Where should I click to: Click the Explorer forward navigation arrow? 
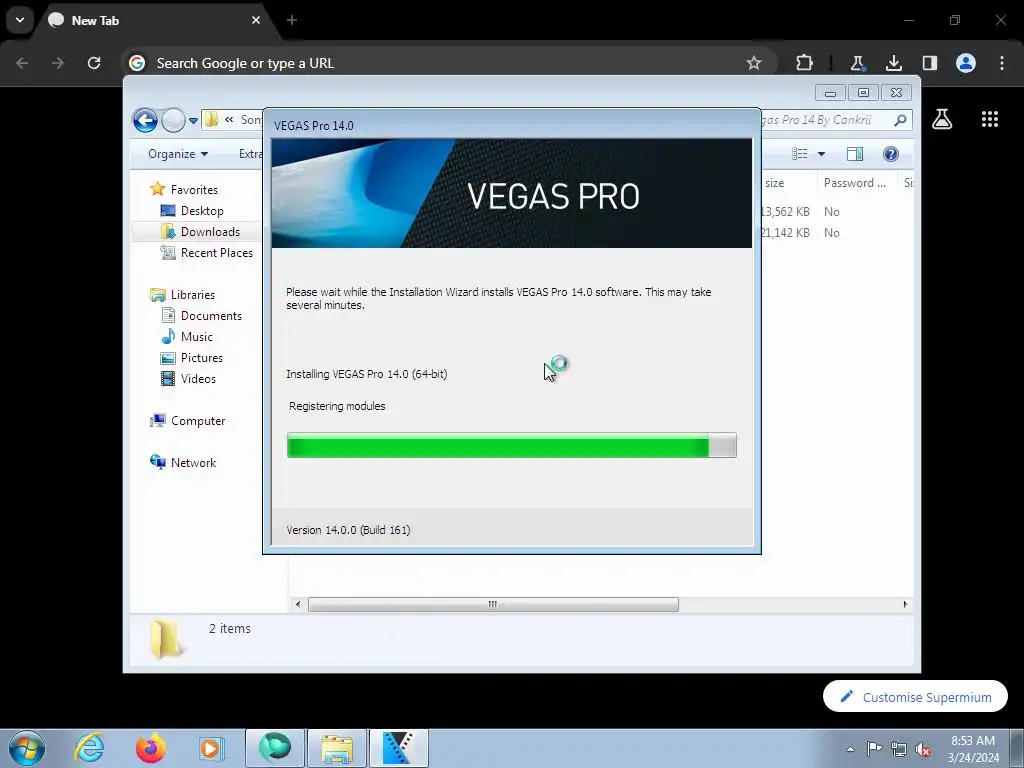pyautogui.click(x=173, y=120)
